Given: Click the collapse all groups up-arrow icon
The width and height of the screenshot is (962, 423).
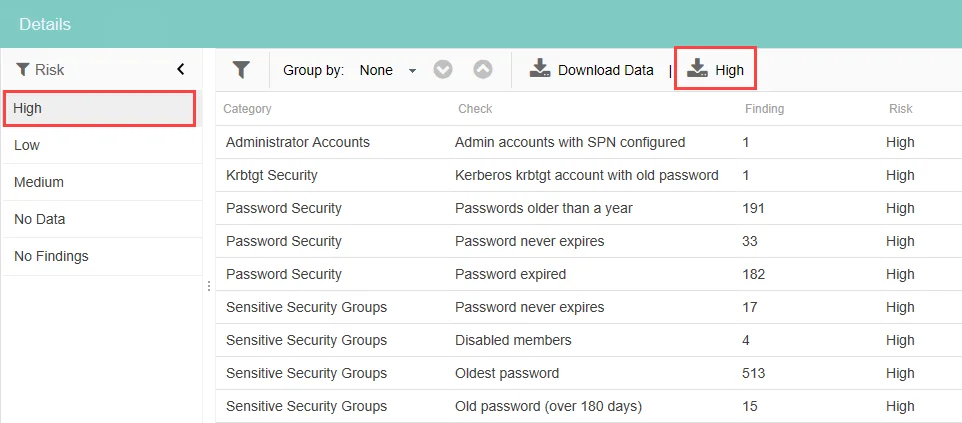Looking at the screenshot, I should (x=483, y=70).
